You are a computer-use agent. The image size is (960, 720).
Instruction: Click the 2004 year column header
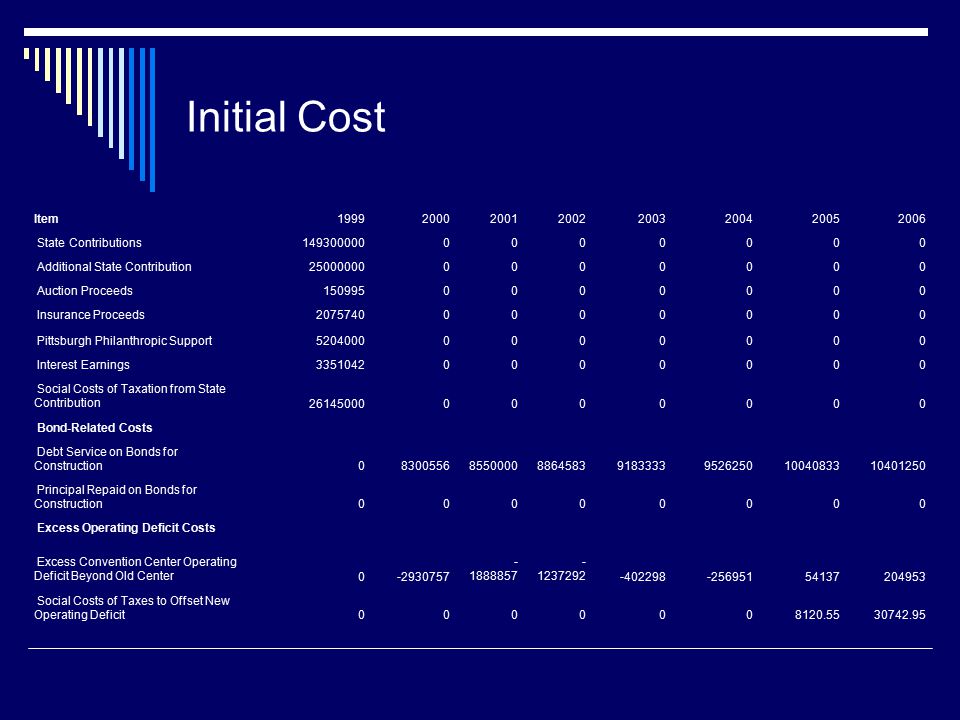coord(738,219)
